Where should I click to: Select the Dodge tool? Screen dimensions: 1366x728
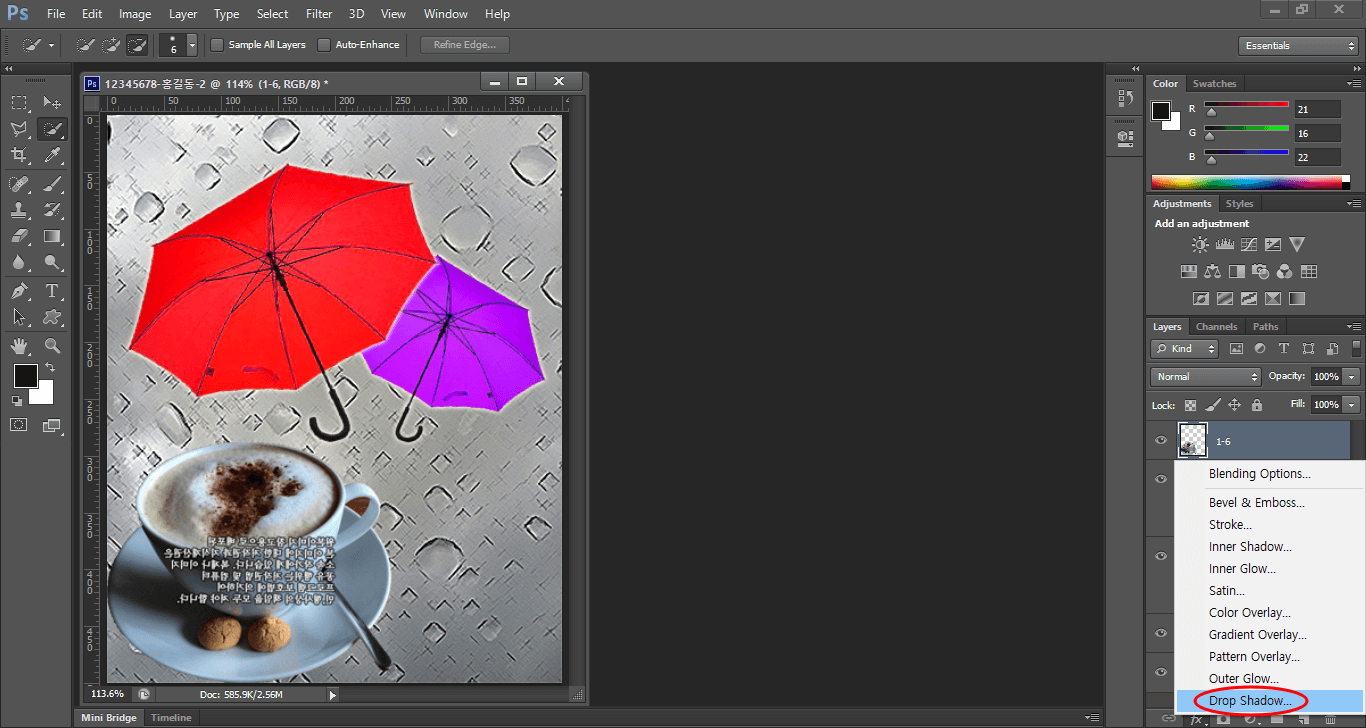(52, 263)
